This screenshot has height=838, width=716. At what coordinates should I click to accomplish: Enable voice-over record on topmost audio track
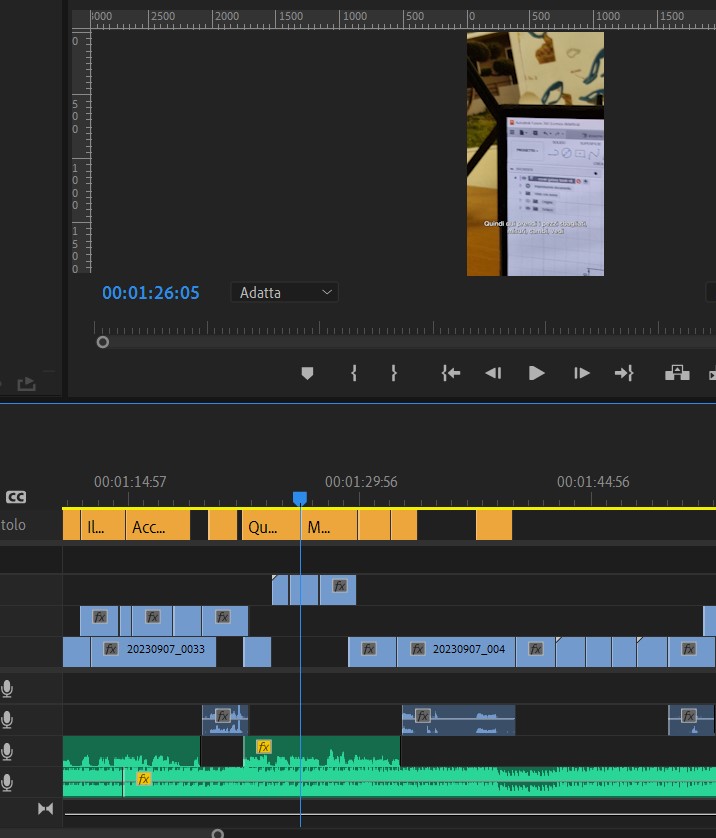pos(9,688)
